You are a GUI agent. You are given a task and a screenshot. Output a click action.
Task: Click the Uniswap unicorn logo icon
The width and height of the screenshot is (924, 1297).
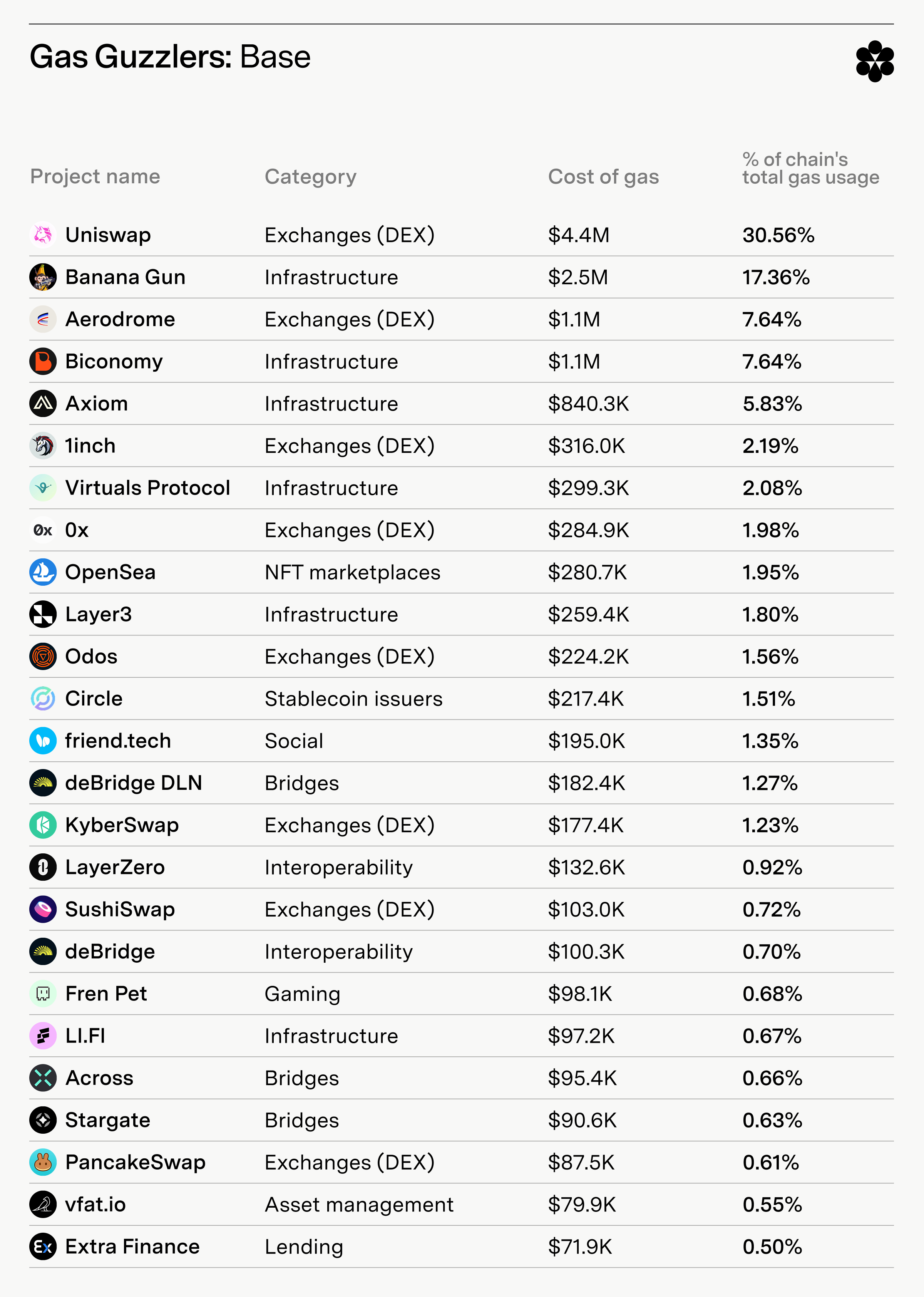(x=43, y=235)
